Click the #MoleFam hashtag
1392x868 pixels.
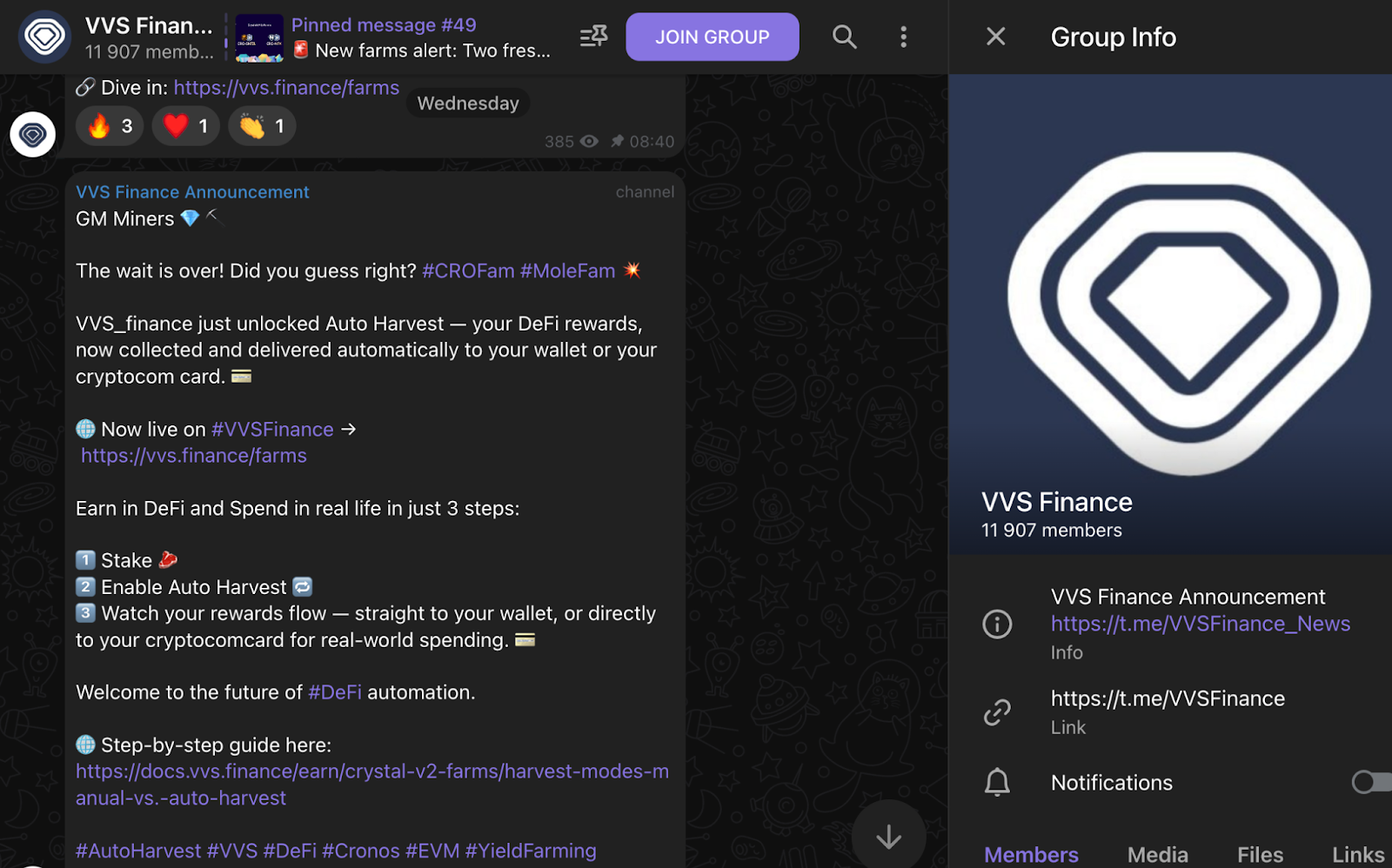tap(567, 271)
